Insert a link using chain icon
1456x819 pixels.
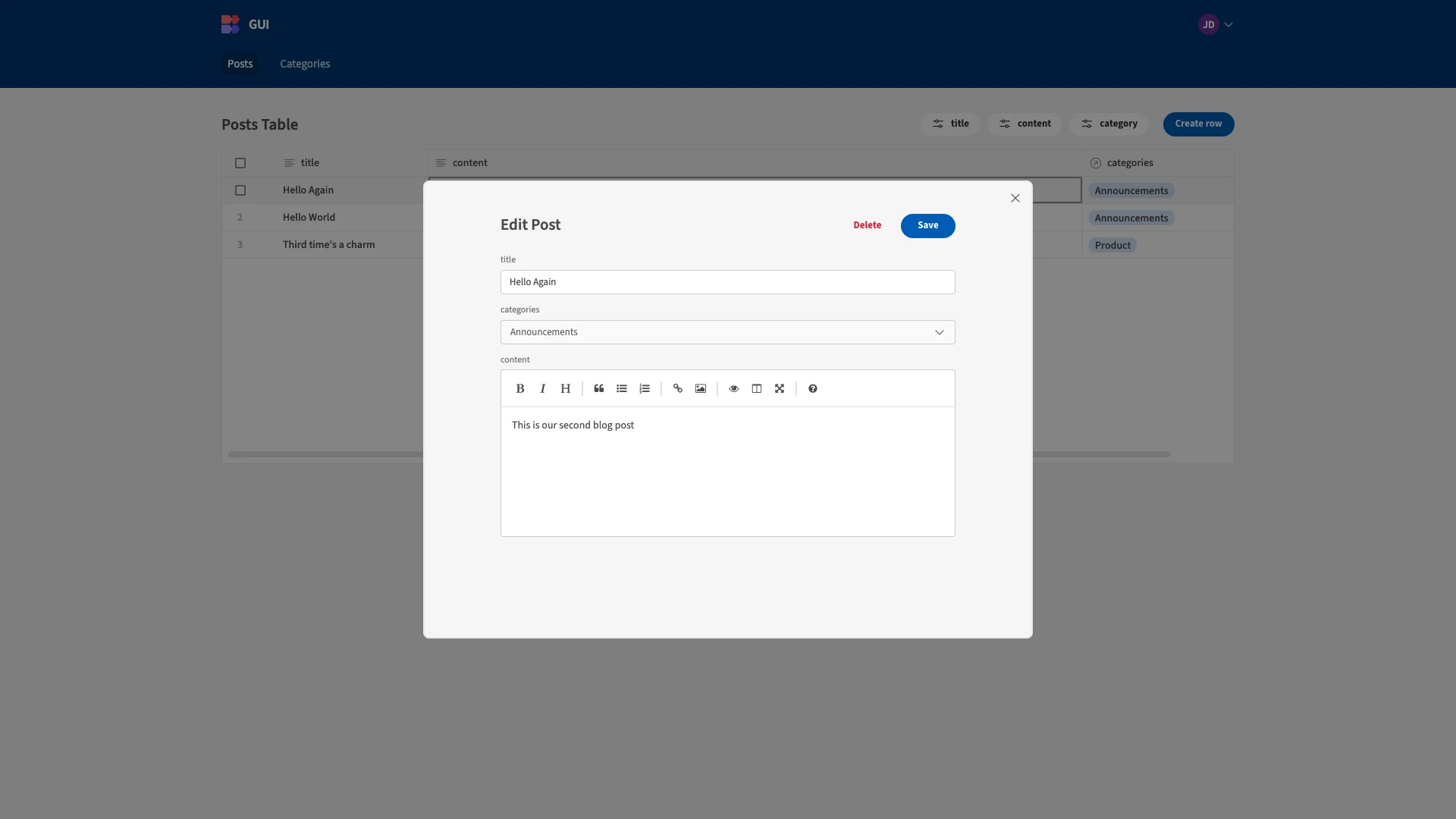(x=678, y=388)
